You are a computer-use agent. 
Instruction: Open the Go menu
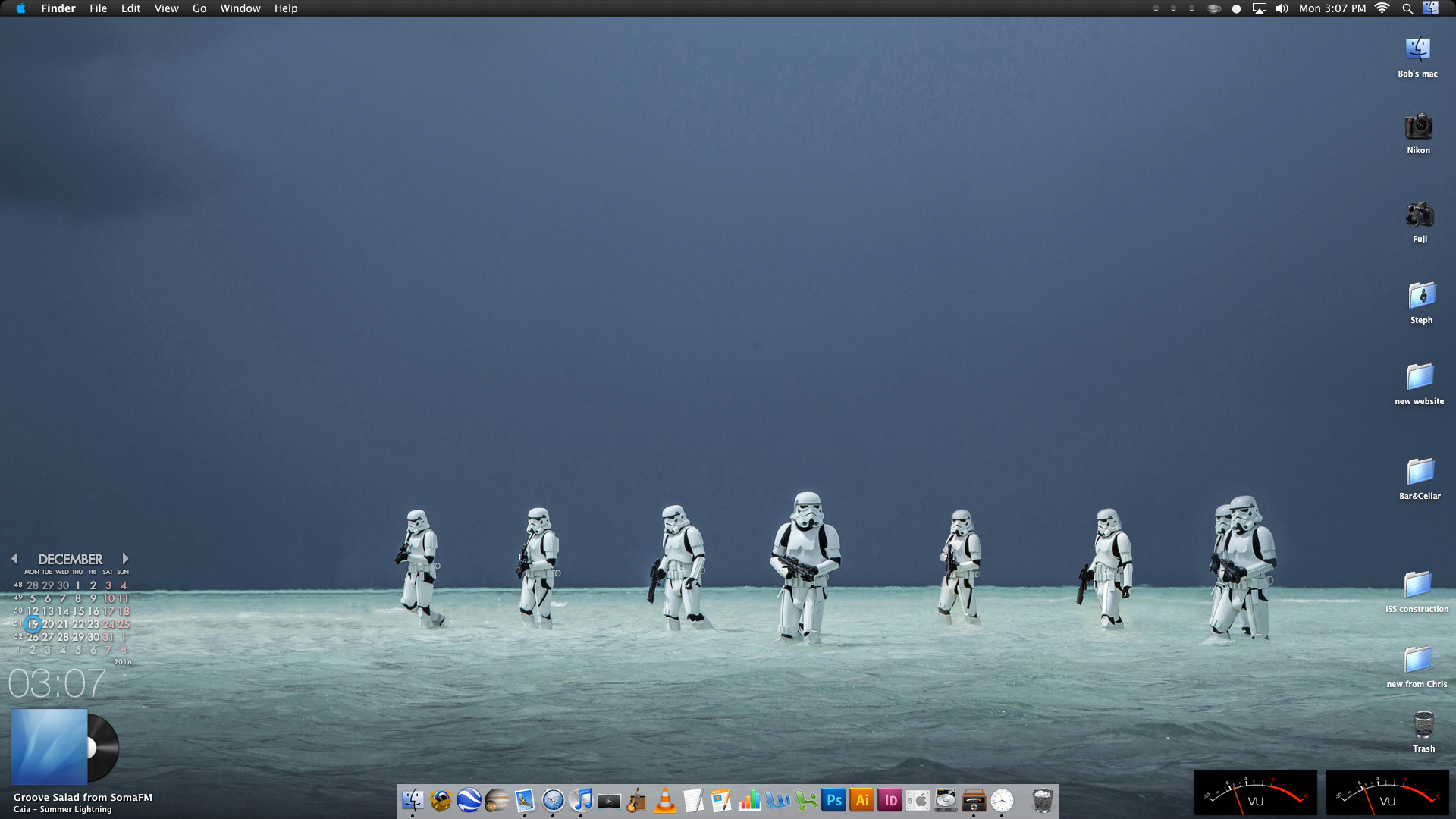[199, 8]
